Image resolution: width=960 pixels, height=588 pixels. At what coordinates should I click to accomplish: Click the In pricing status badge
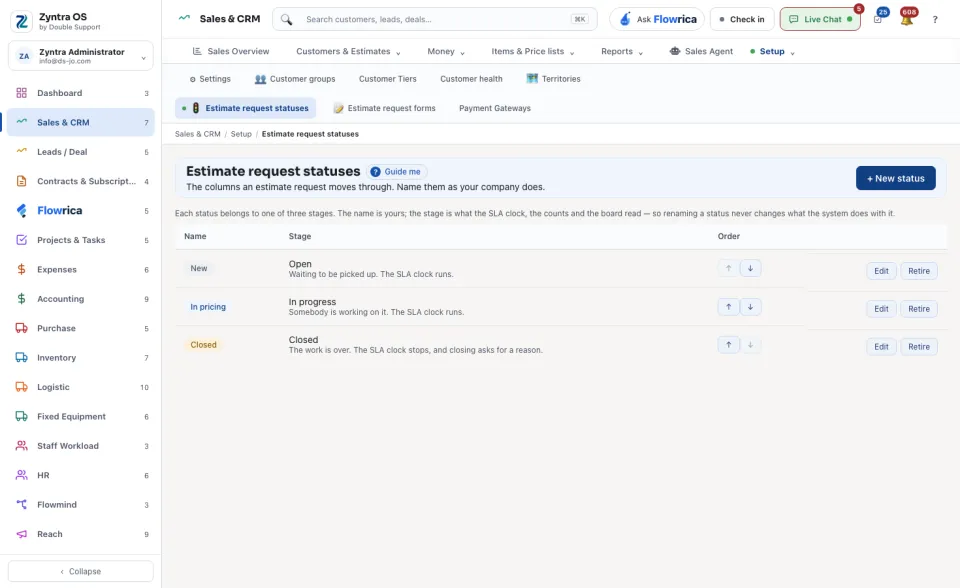(208, 307)
